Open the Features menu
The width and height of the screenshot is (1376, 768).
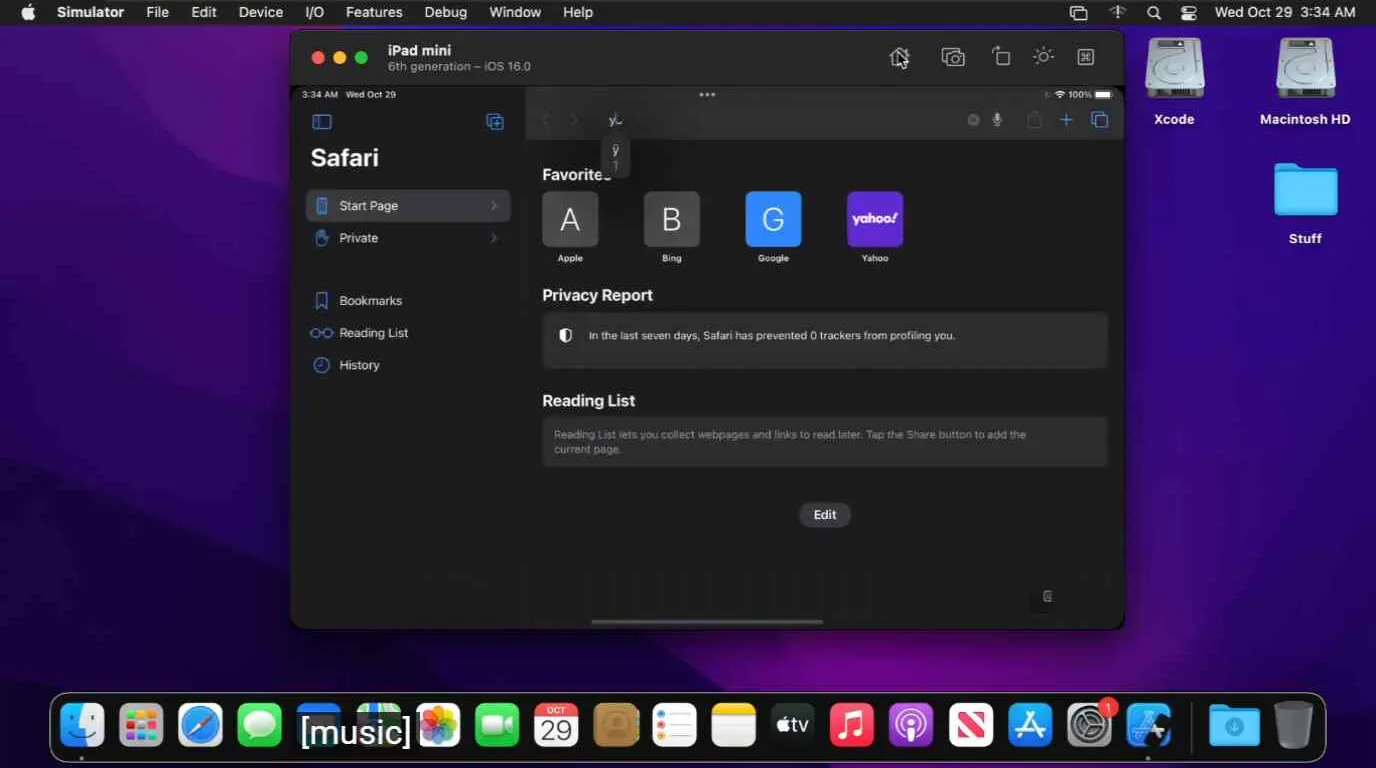click(374, 12)
